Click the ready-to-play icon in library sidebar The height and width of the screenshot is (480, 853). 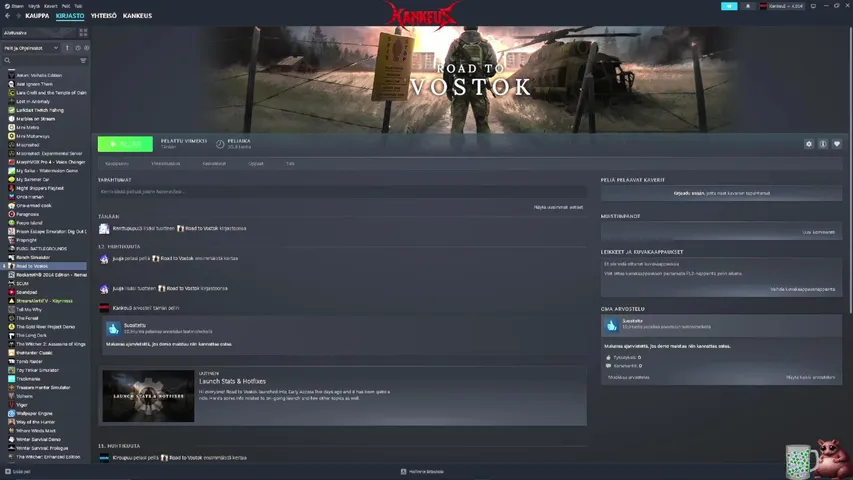[x=86, y=48]
